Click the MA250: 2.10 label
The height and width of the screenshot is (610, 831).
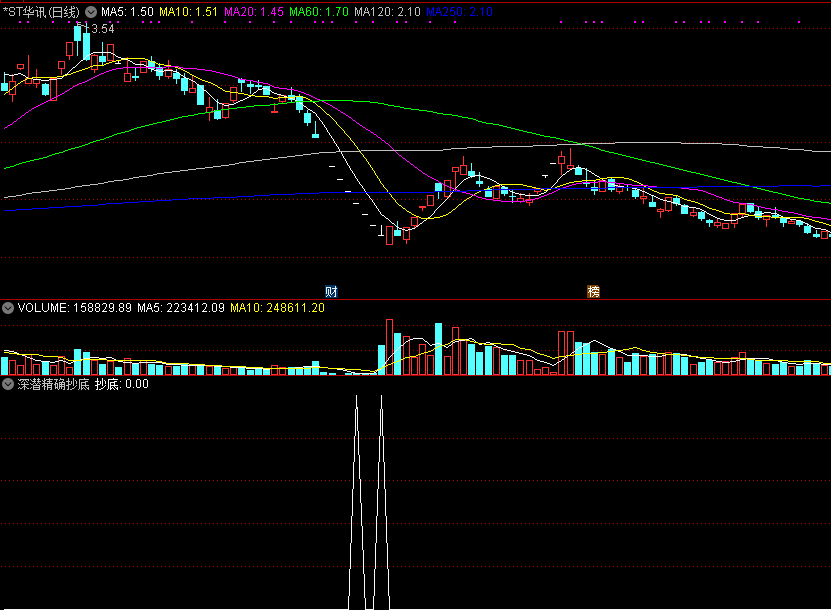coord(459,12)
